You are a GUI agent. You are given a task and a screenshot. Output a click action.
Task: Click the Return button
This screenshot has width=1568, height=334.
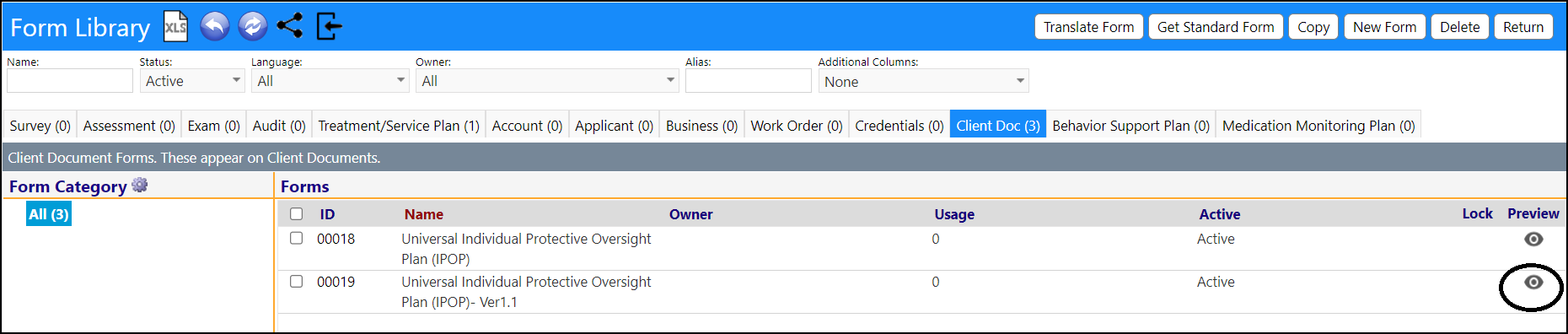(1523, 27)
